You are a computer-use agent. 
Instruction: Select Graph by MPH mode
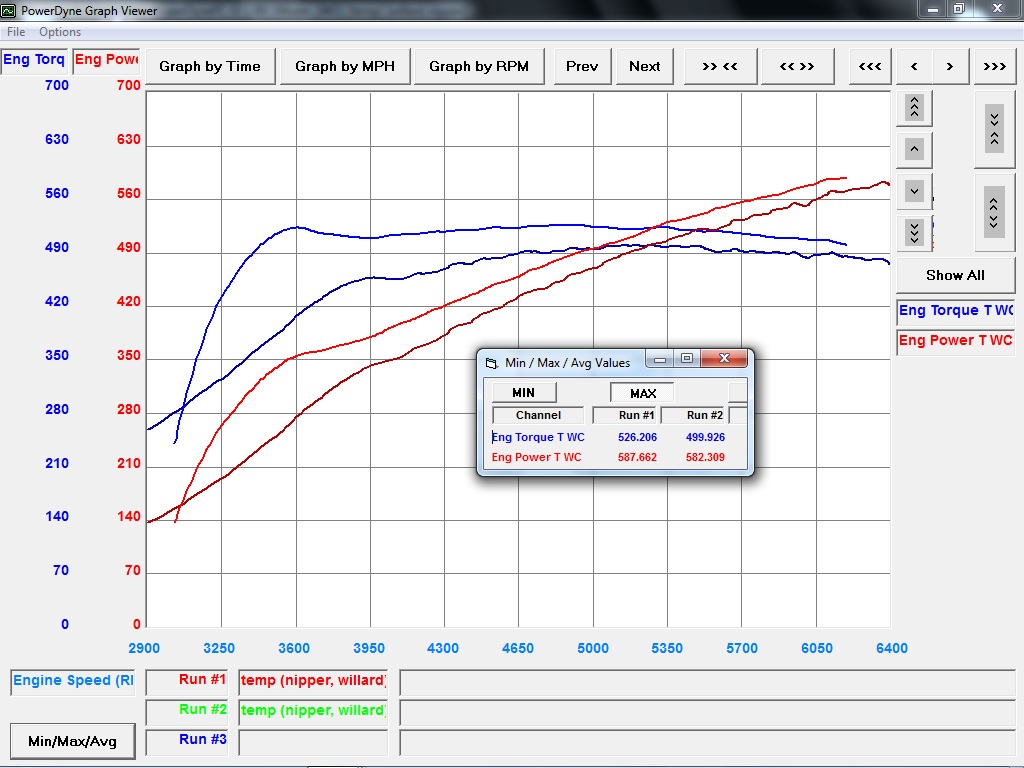pos(344,66)
